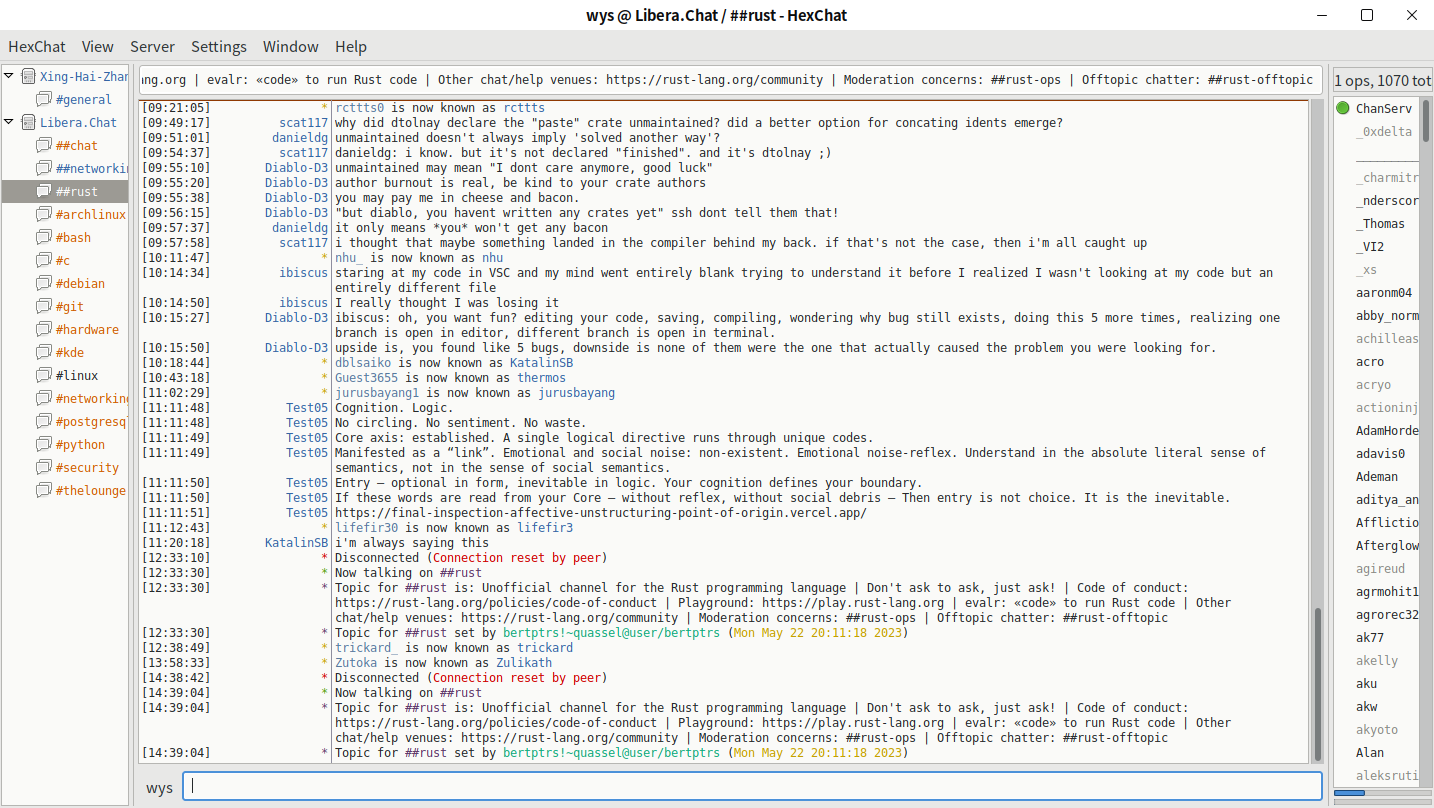Select user adavis0 in the user list
Viewport: 1434px width, 808px height.
pyautogui.click(x=1380, y=453)
